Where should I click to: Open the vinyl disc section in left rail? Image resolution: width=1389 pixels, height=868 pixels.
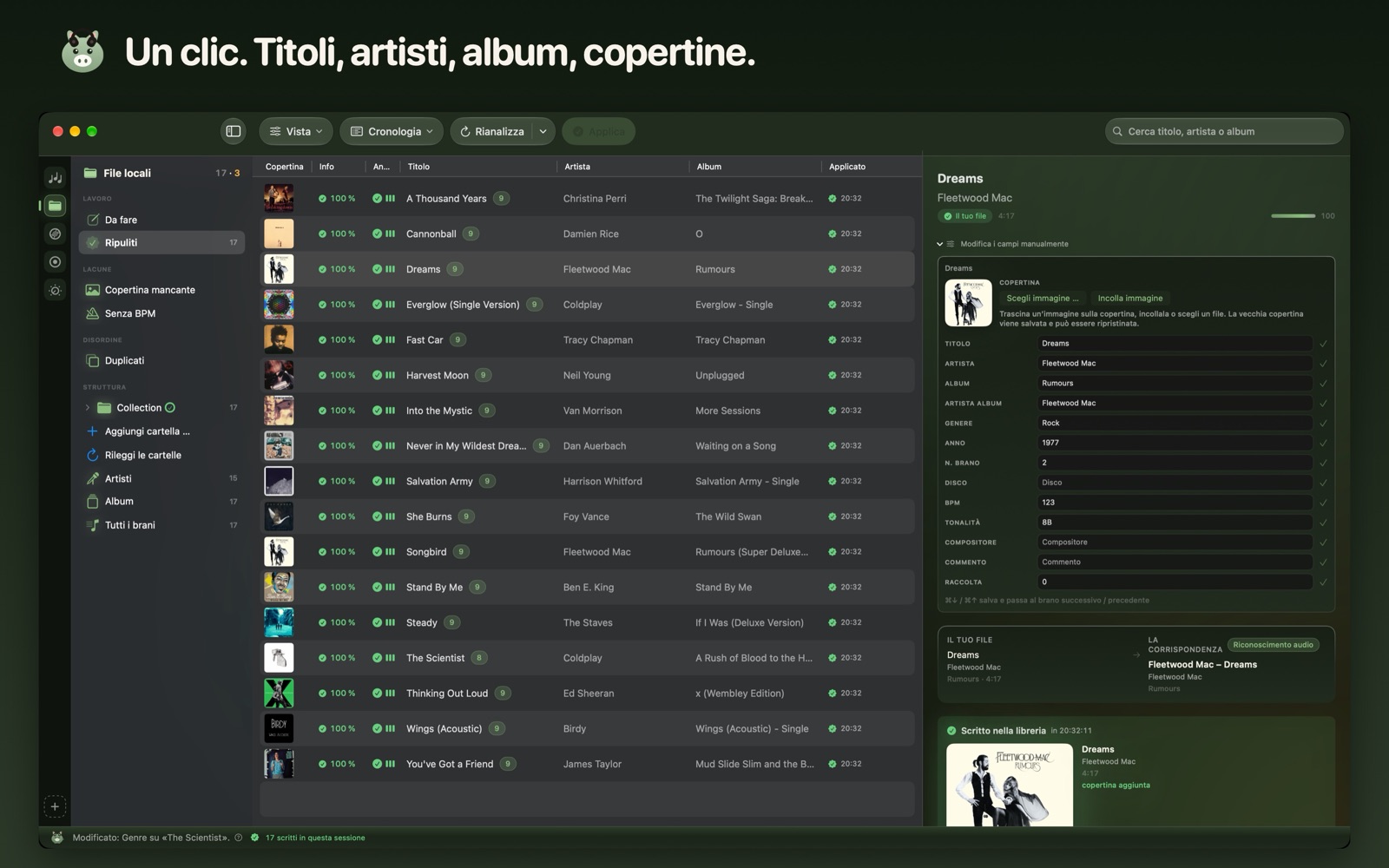click(x=55, y=233)
